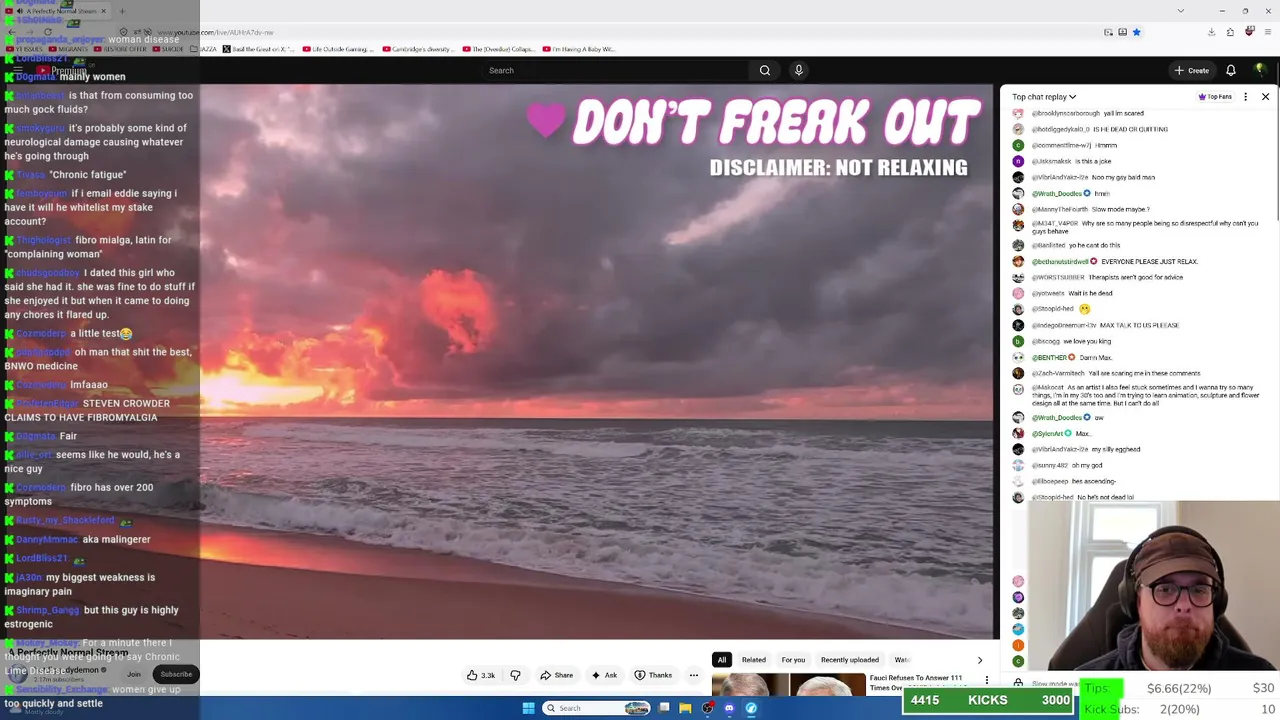Viewport: 1280px width, 720px height.
Task: Open the picture-in-picture address bar icon
Action: (x=1108, y=32)
